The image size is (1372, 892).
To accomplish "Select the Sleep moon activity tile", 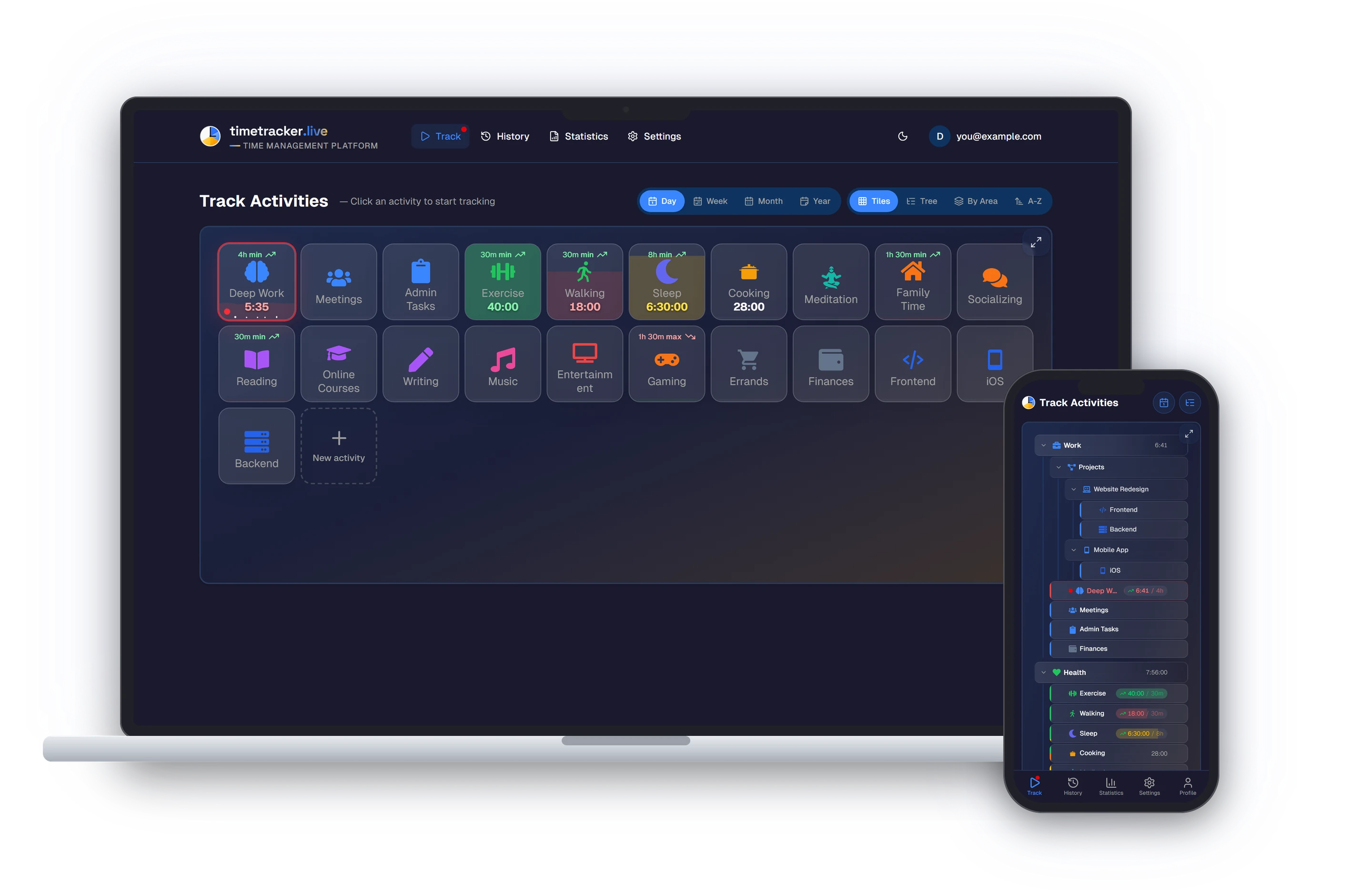I will [x=666, y=282].
